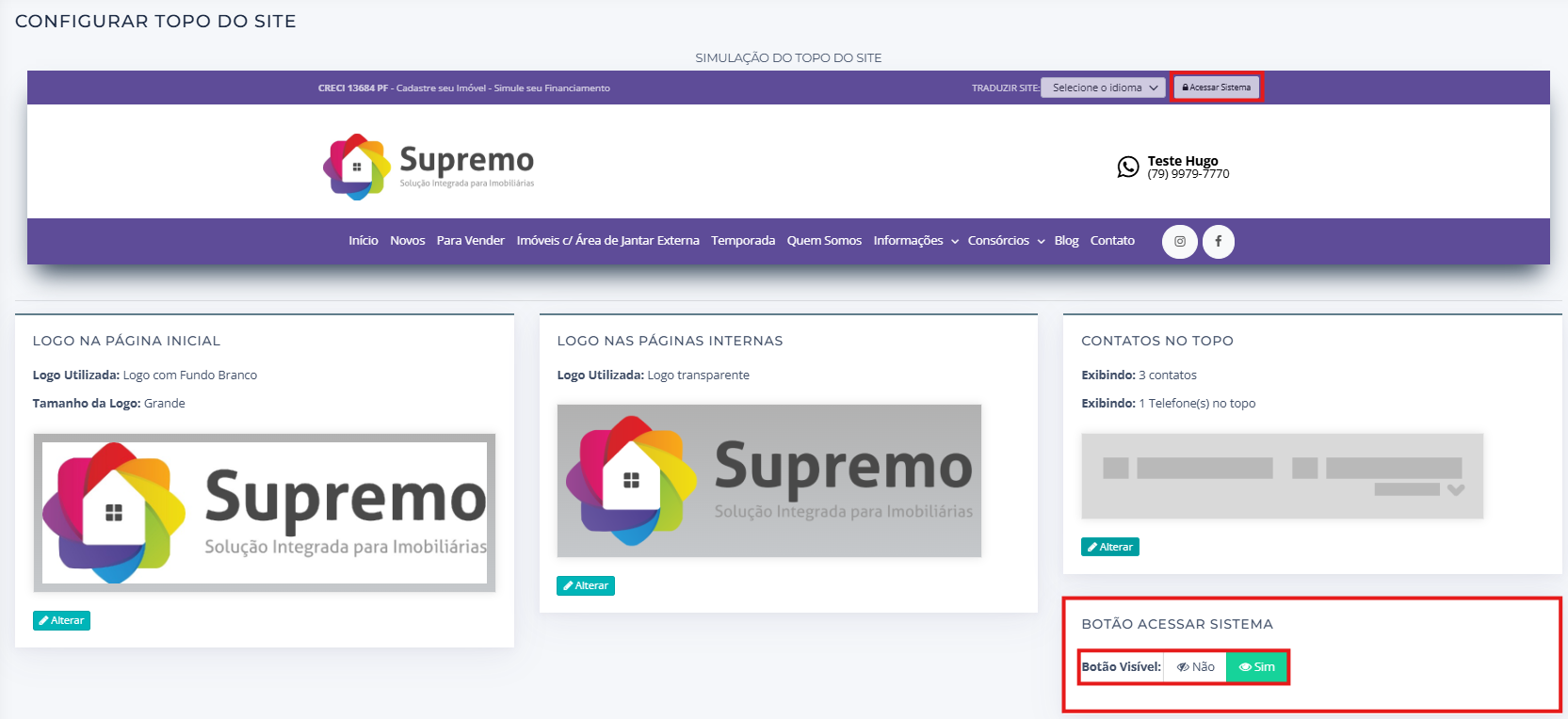The height and width of the screenshot is (719, 1568).
Task: Click Alterar under Logo na Página Inicial
Action: click(x=61, y=620)
